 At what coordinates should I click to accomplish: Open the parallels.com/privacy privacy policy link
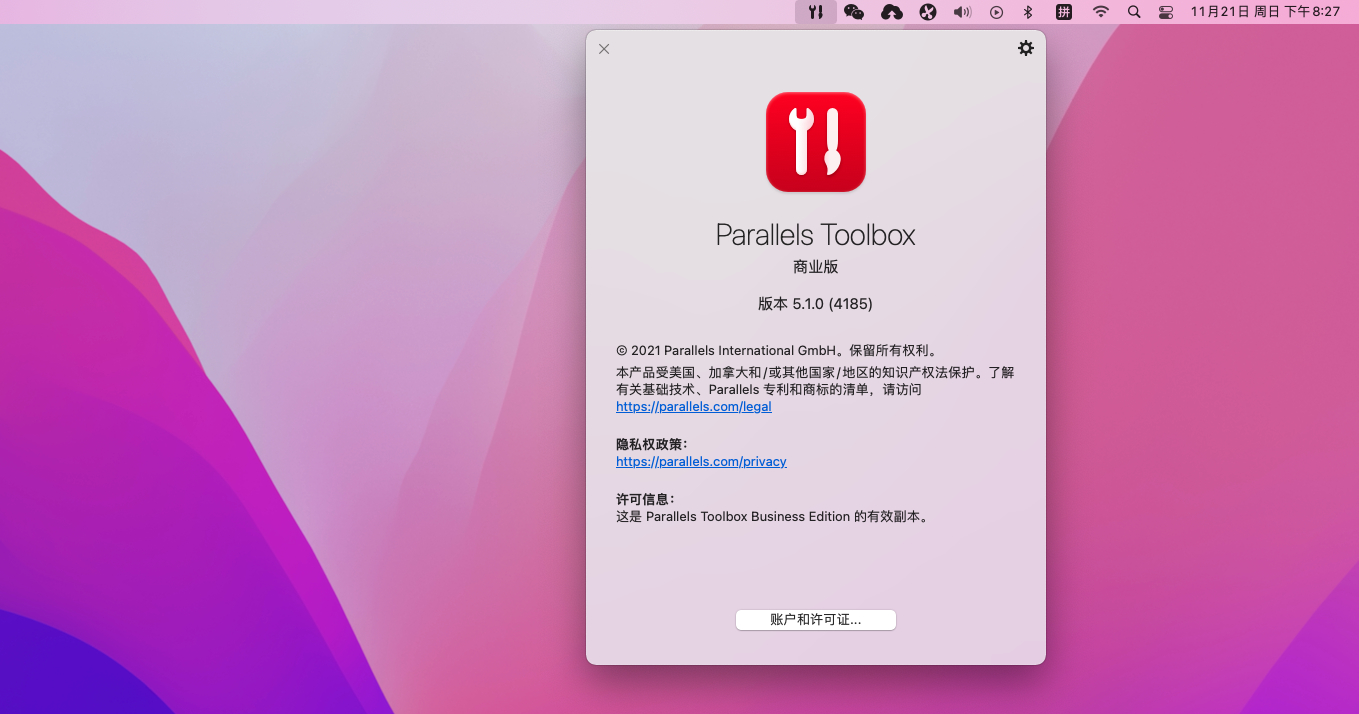tap(701, 461)
